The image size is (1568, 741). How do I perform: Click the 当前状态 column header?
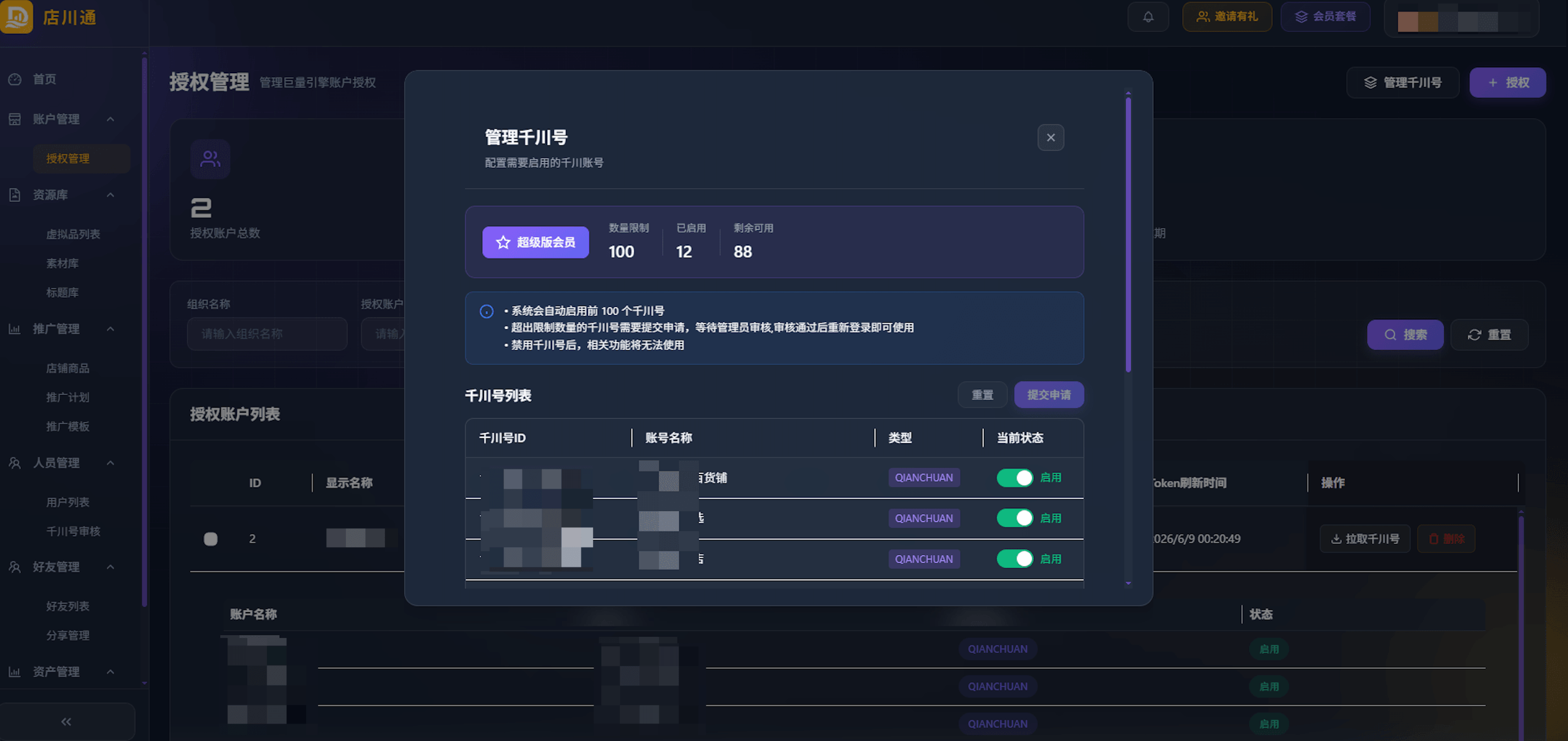tap(1020, 438)
